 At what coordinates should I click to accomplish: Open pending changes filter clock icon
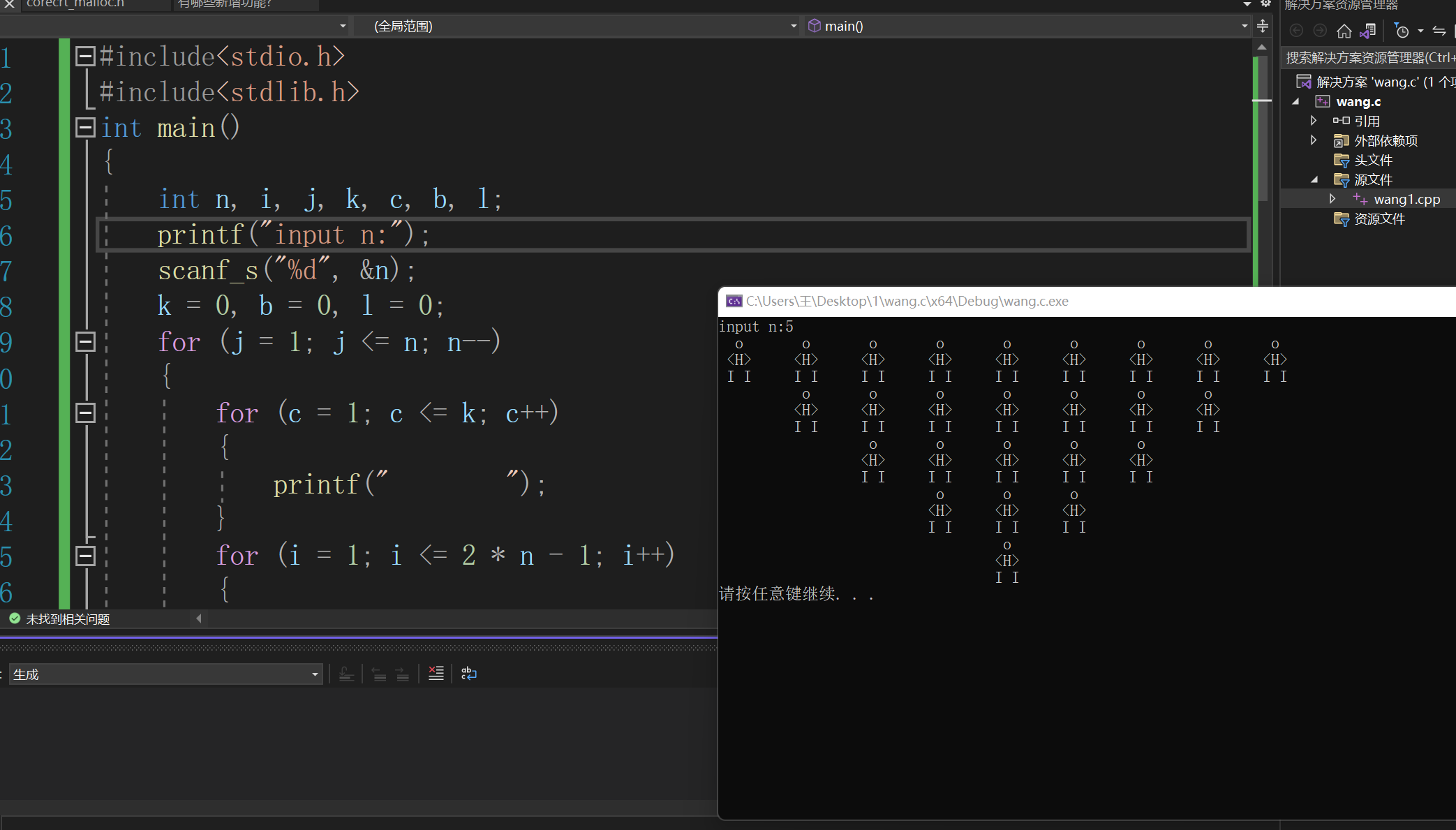tap(1402, 31)
